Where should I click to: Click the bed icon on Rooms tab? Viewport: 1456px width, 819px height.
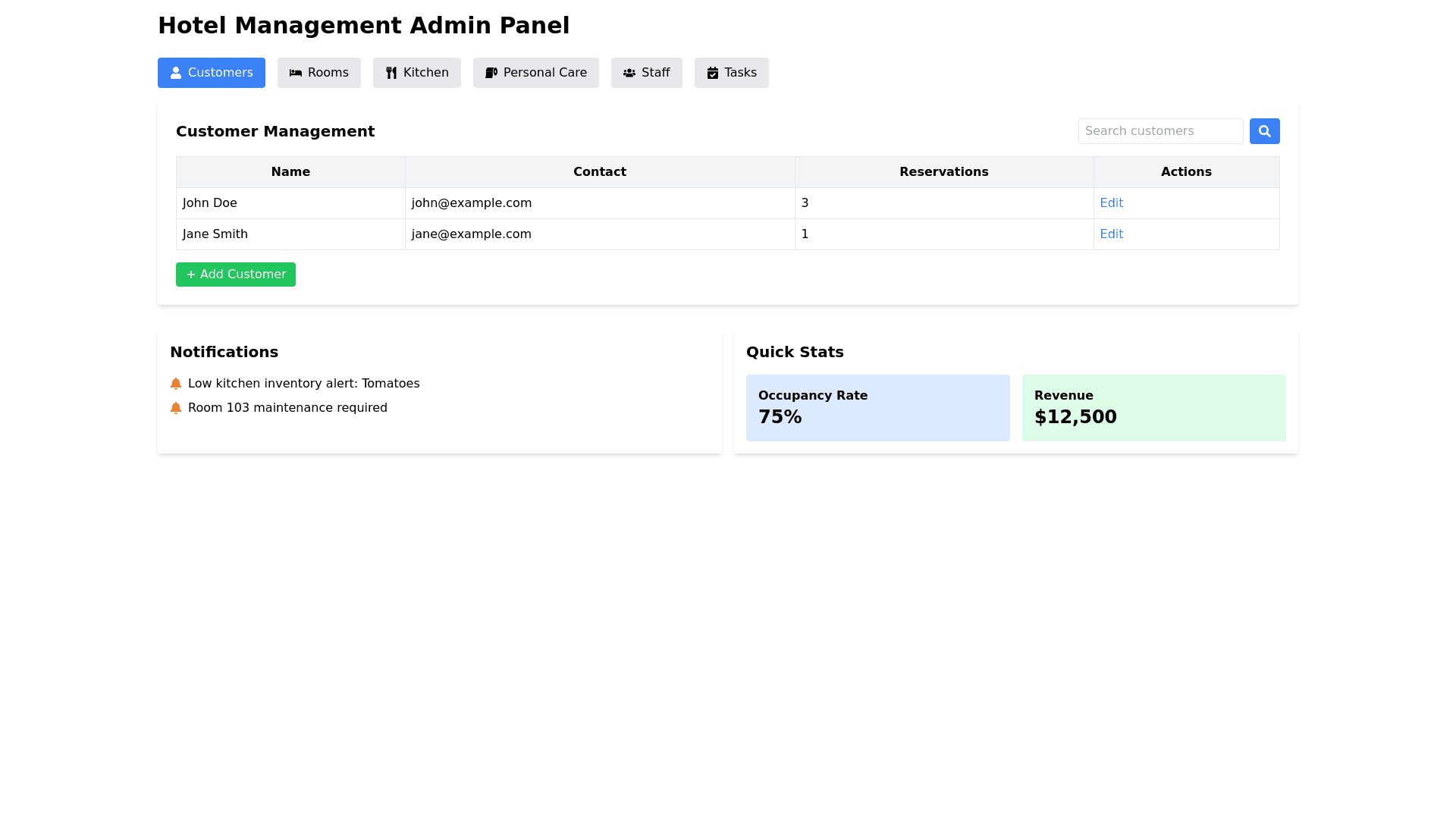tap(296, 73)
